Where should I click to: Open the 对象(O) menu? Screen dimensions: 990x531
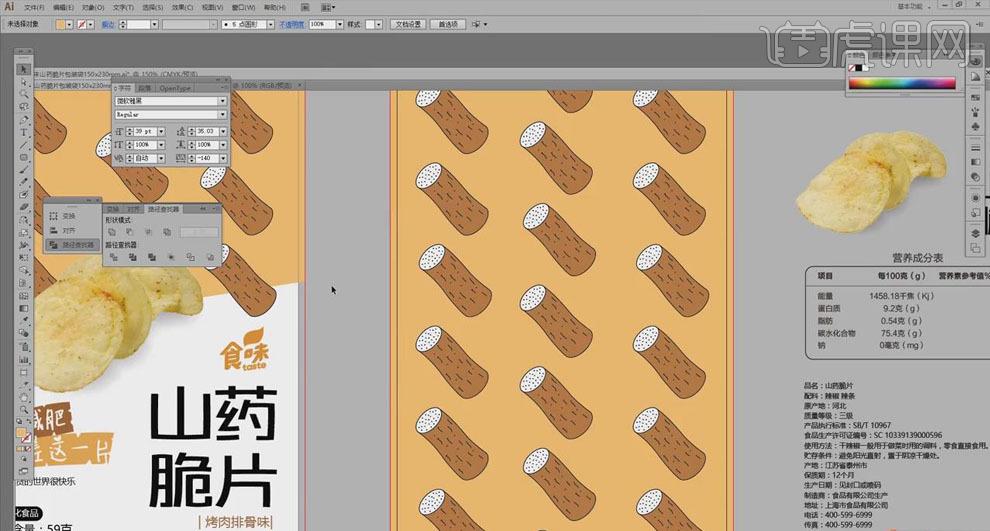point(93,7)
